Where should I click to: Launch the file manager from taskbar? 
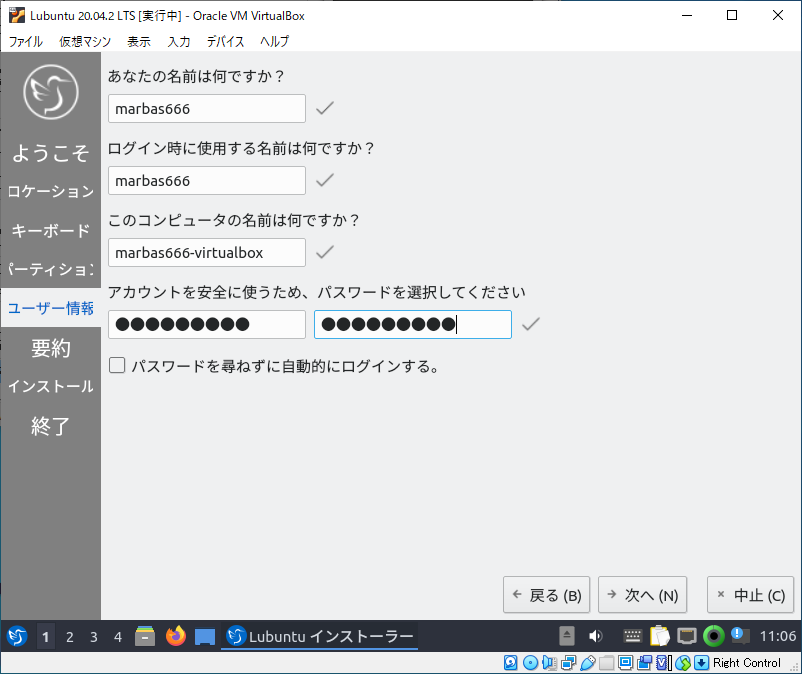click(145, 636)
